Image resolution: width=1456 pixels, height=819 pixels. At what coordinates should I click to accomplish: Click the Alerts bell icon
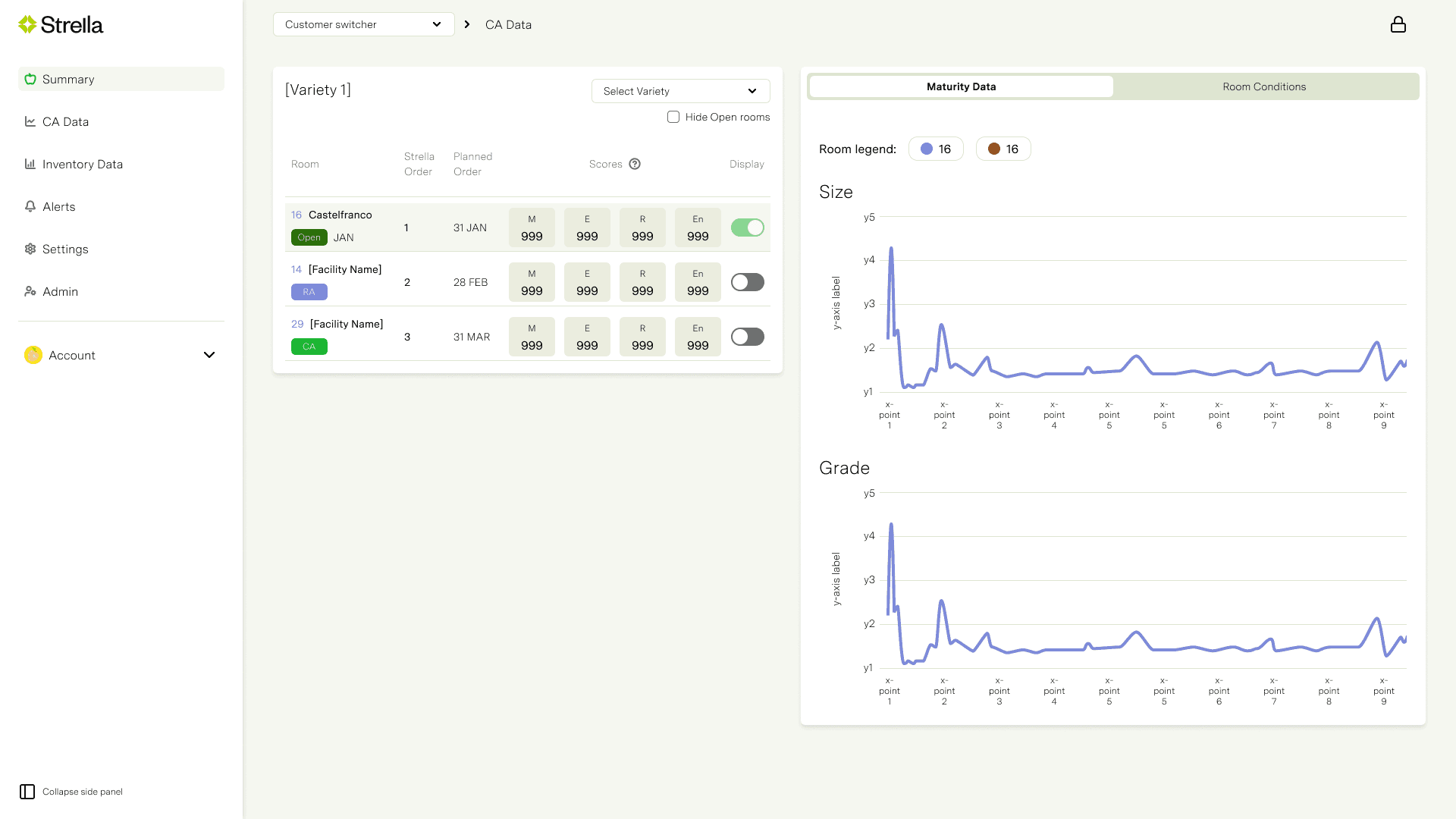(30, 206)
